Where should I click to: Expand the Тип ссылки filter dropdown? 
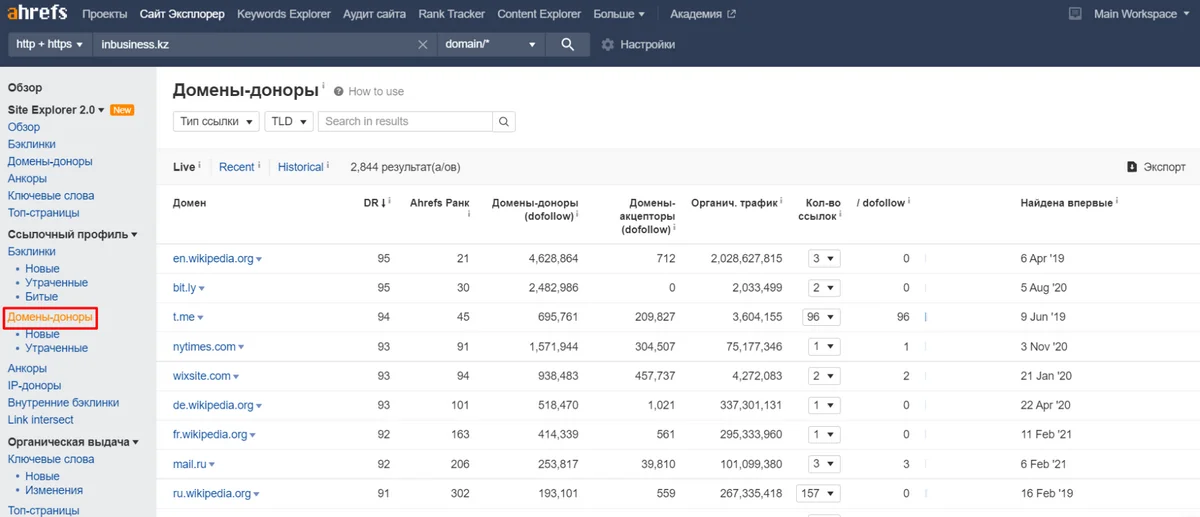pos(216,121)
